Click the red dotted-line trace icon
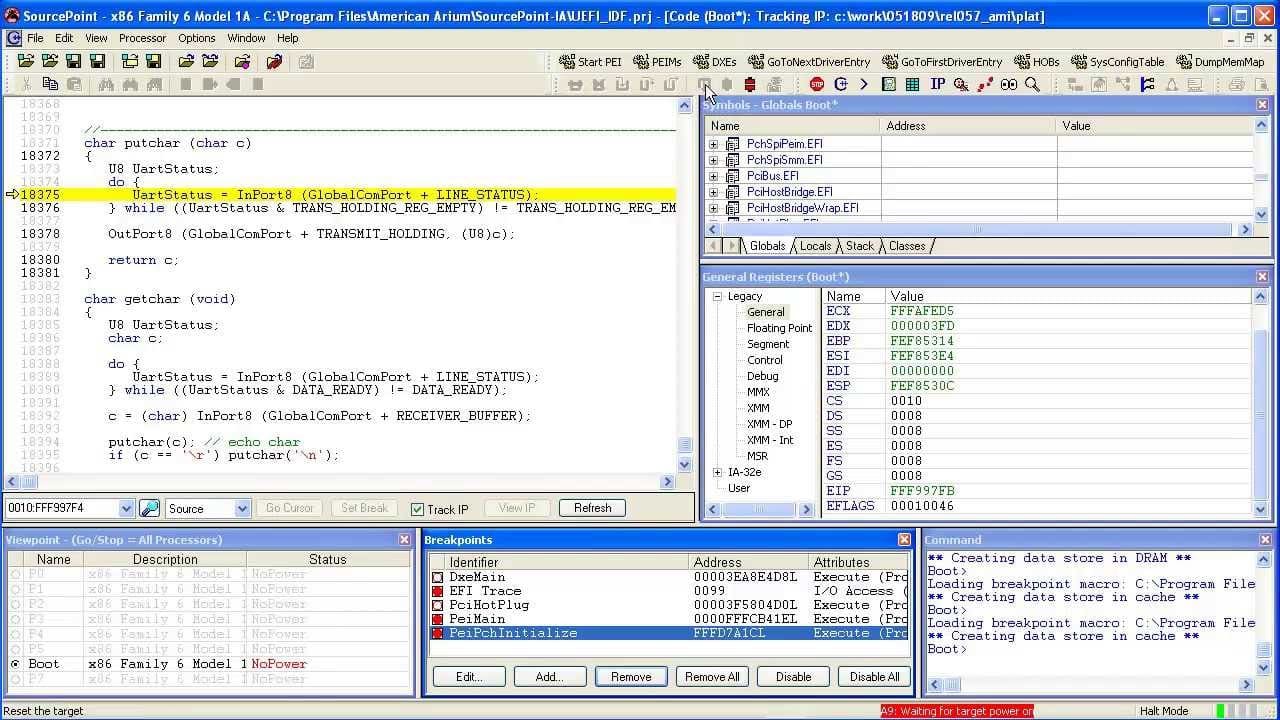Screen dimensions: 1280x720 pos(985,85)
